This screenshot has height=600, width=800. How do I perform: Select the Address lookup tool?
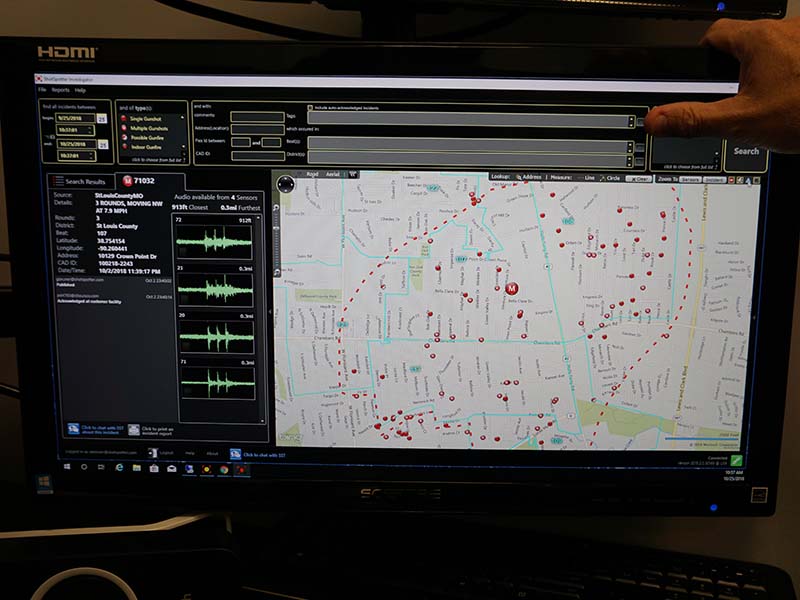click(x=529, y=177)
